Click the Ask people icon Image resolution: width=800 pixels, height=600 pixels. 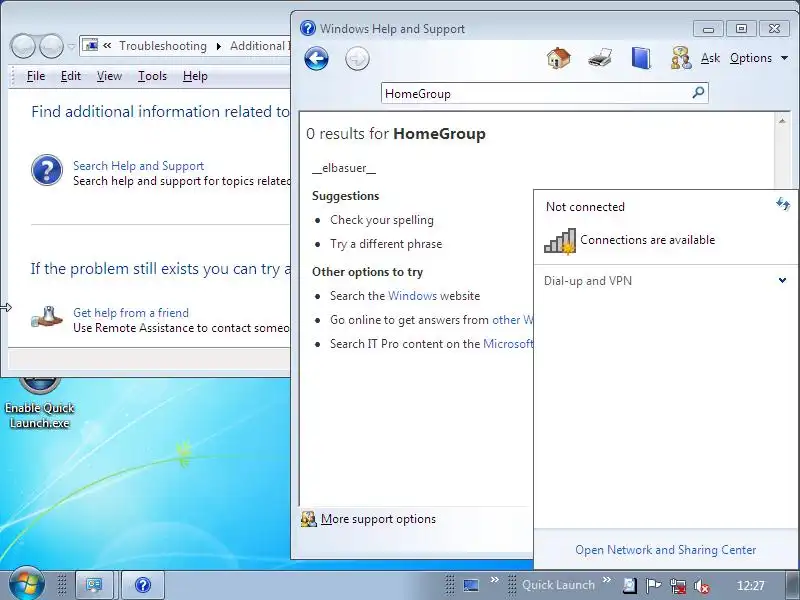(681, 58)
